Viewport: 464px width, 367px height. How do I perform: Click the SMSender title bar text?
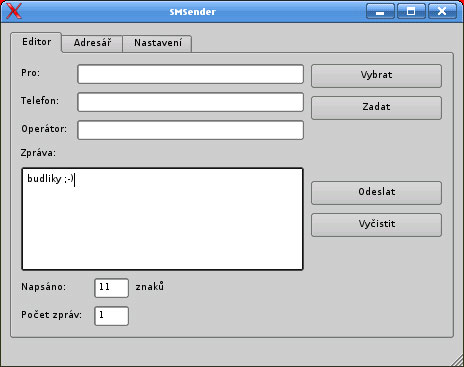193,12
